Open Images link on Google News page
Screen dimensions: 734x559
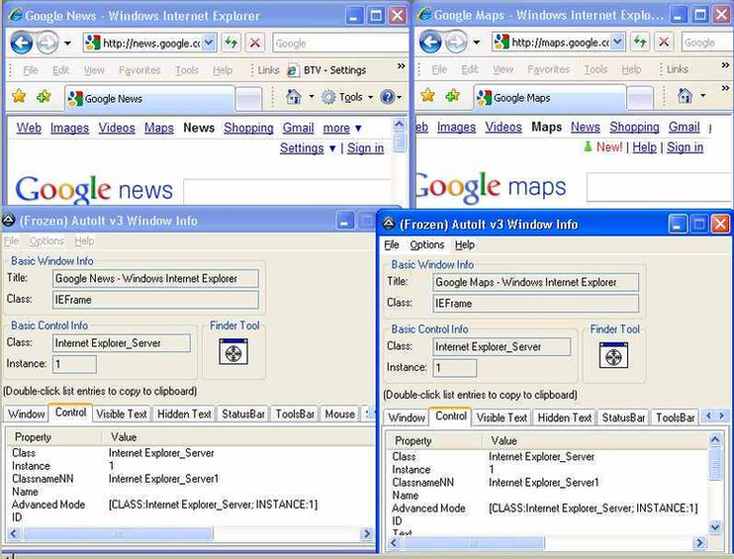point(69,128)
